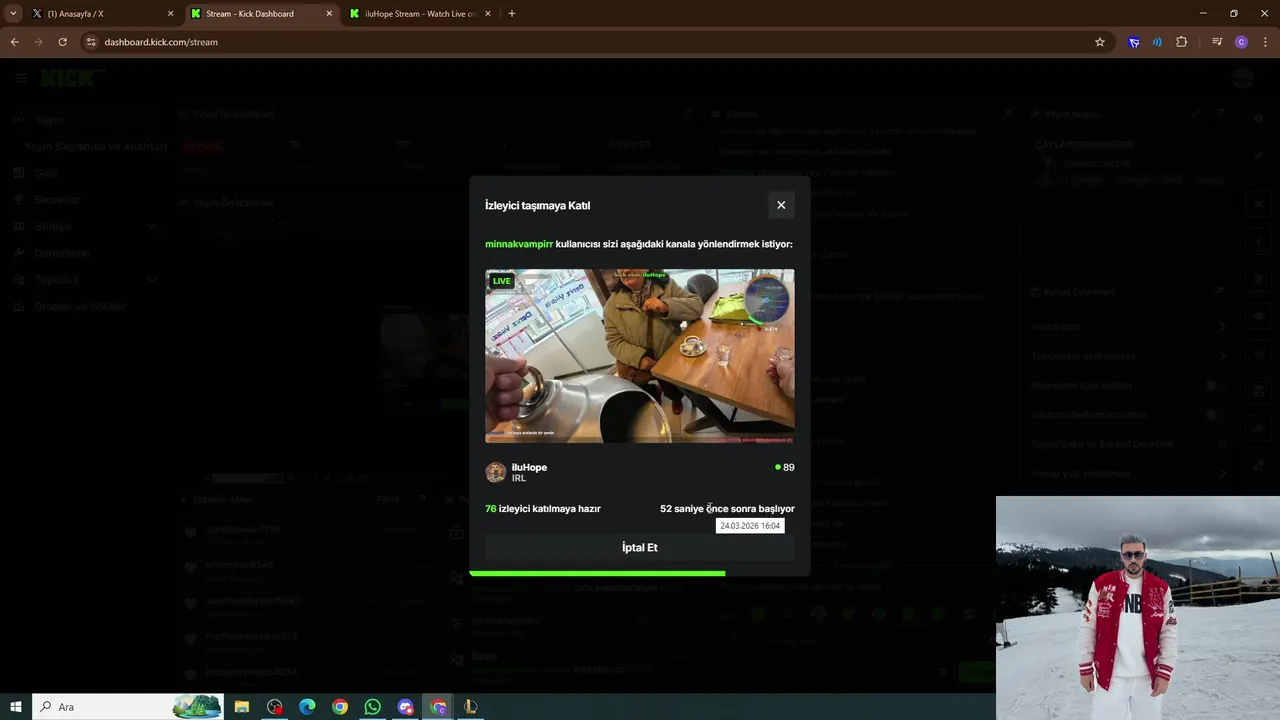Click the IRL category label
1280x720 pixels.
tap(519, 478)
